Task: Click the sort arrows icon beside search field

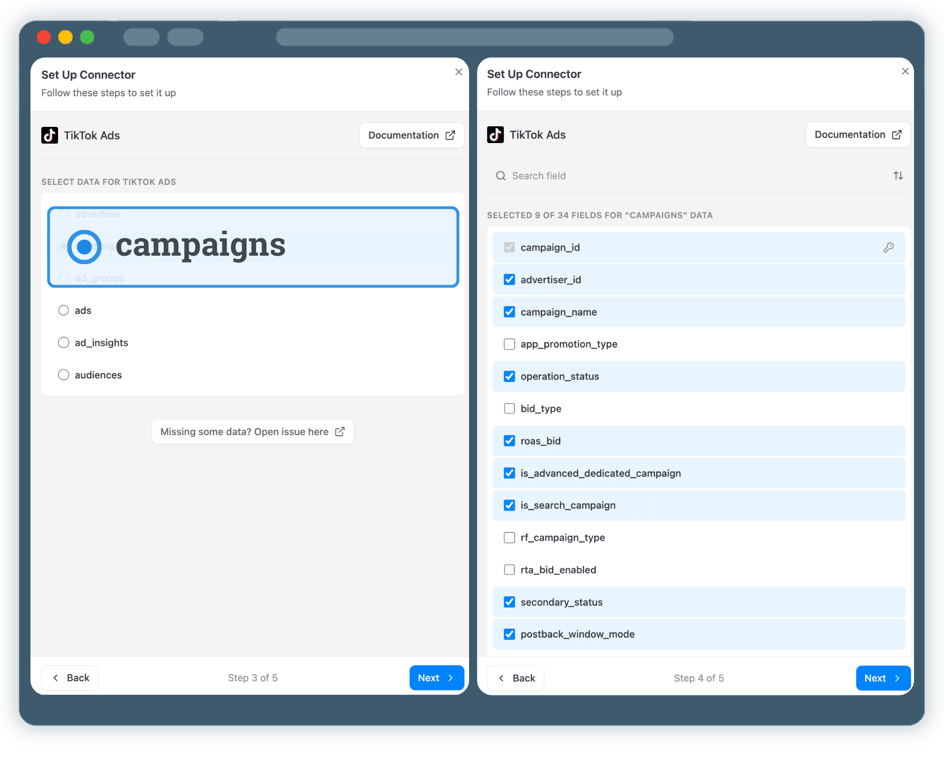Action: [x=898, y=176]
